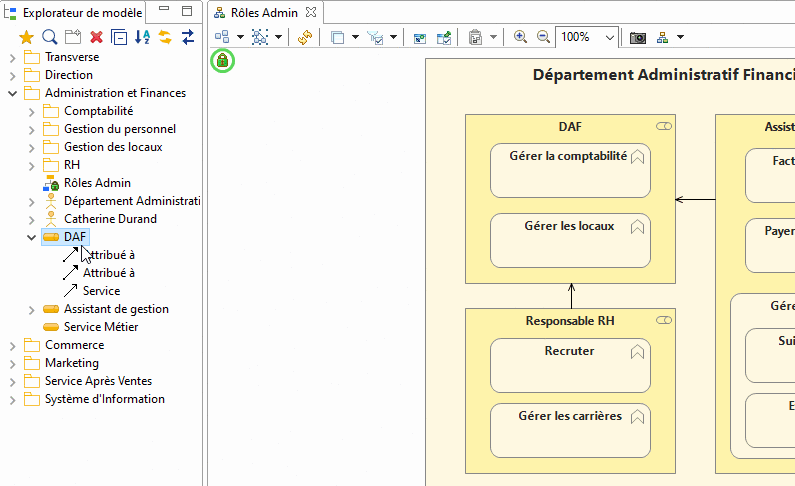
Task: Switch to the Rôles Admin tab
Action: [x=263, y=13]
